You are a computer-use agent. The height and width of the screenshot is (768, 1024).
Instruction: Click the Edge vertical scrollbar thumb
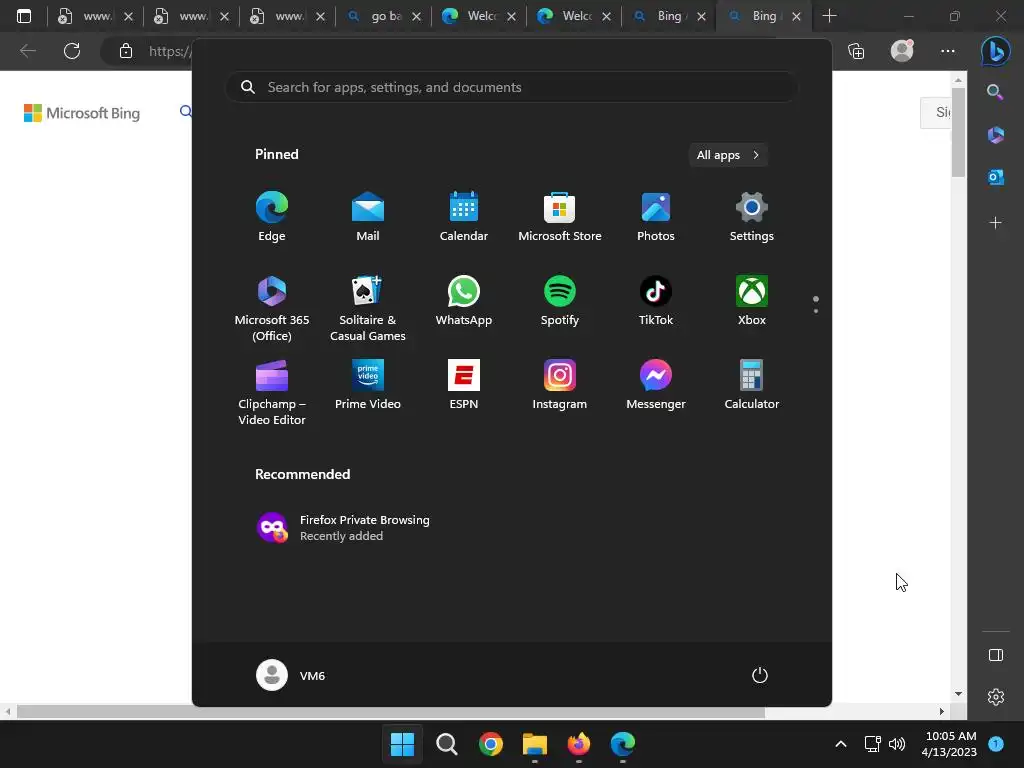[x=958, y=133]
